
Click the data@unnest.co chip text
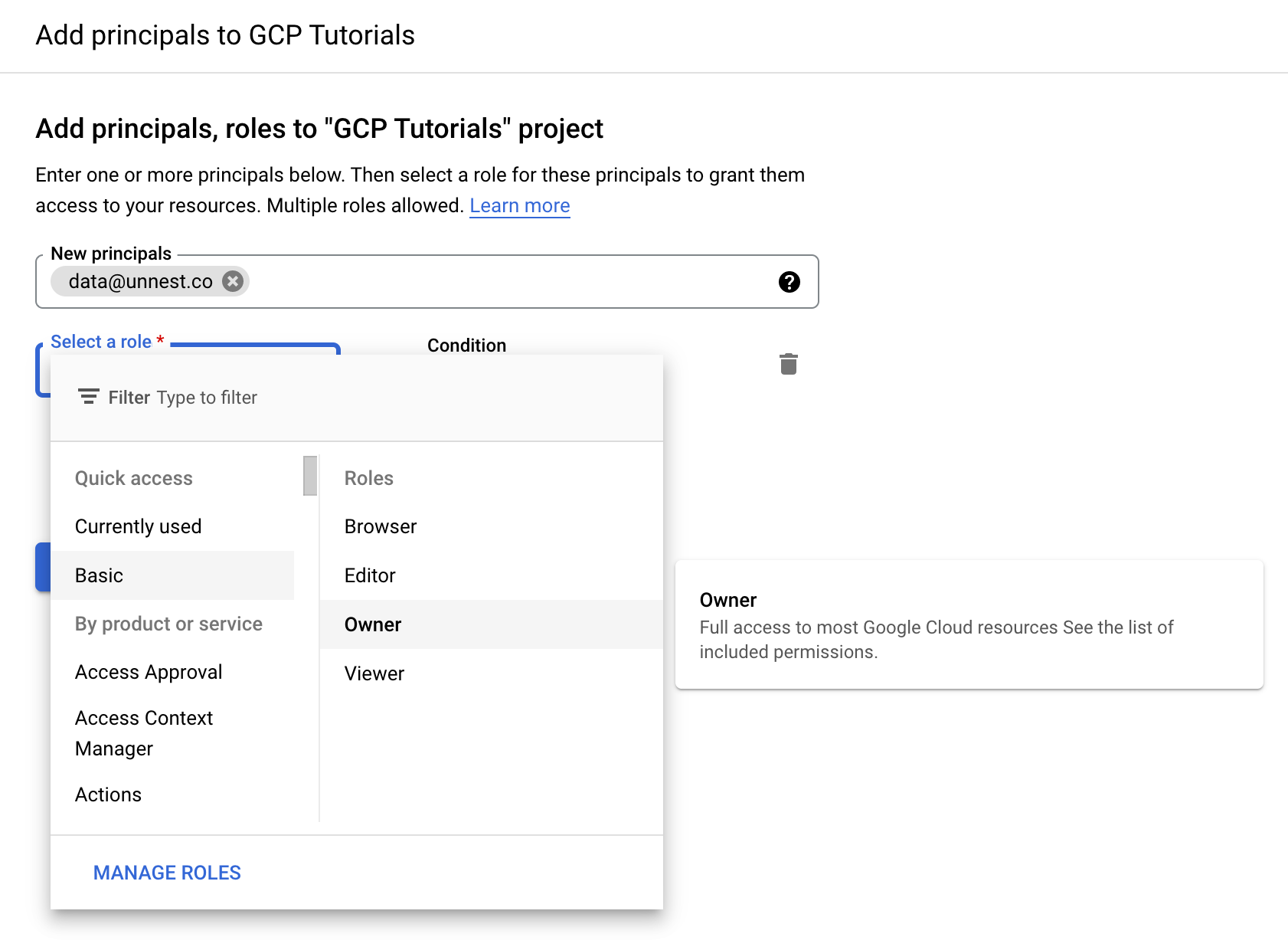141,281
